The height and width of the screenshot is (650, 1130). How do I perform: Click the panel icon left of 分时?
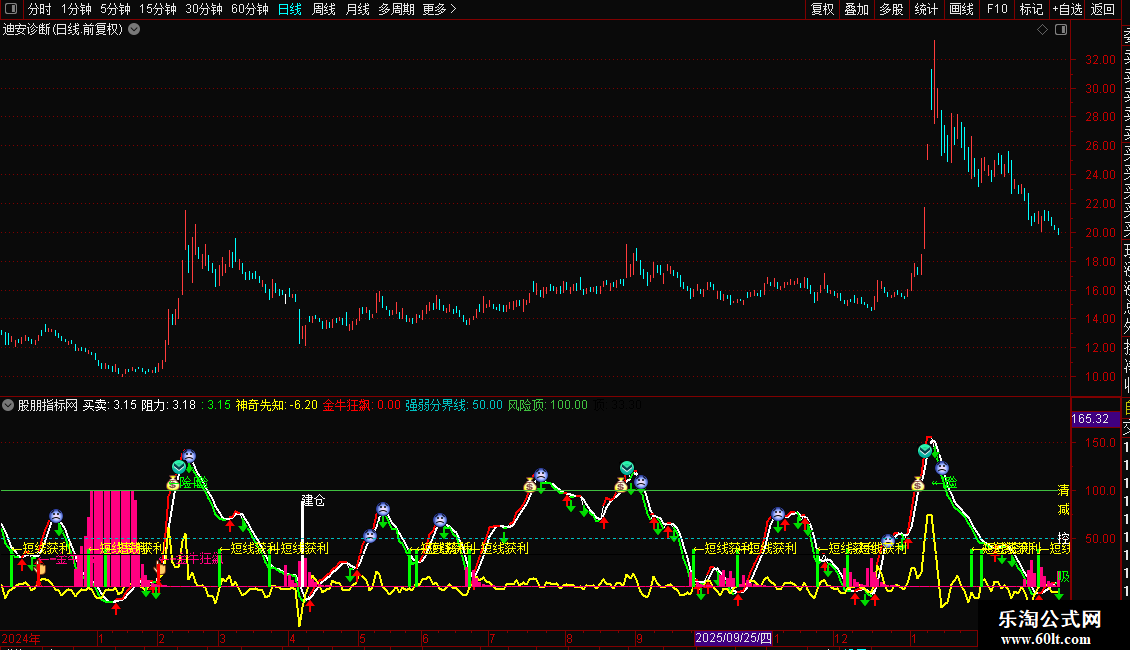pyautogui.click(x=12, y=9)
